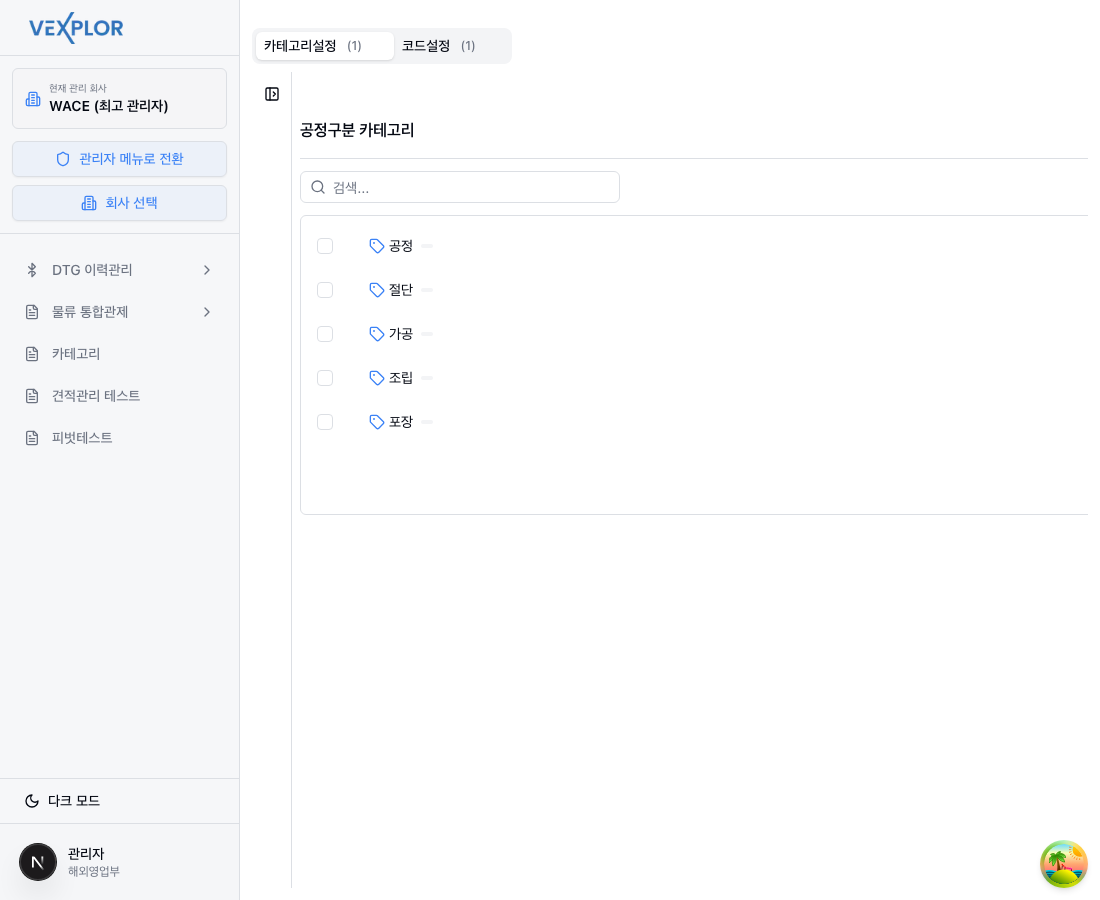Toggle the sidebar panel collapse icon

272,94
